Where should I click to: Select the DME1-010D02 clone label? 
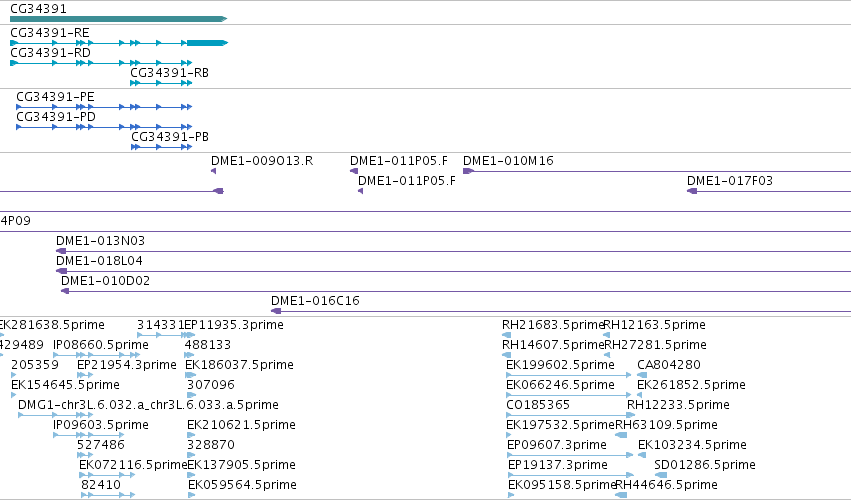[x=105, y=281]
